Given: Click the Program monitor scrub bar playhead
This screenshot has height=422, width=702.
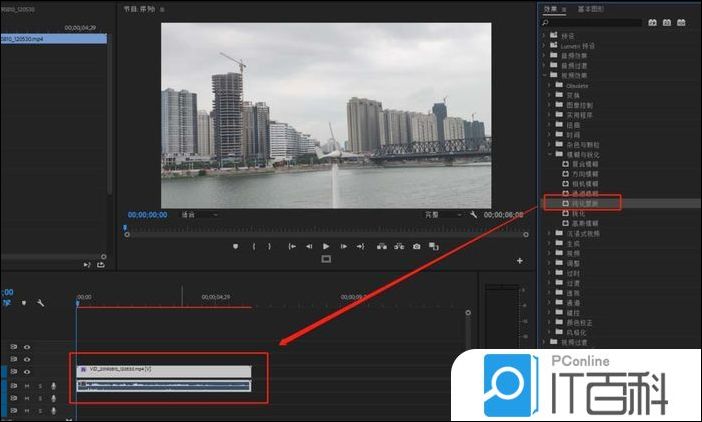Looking at the screenshot, I should [125, 228].
